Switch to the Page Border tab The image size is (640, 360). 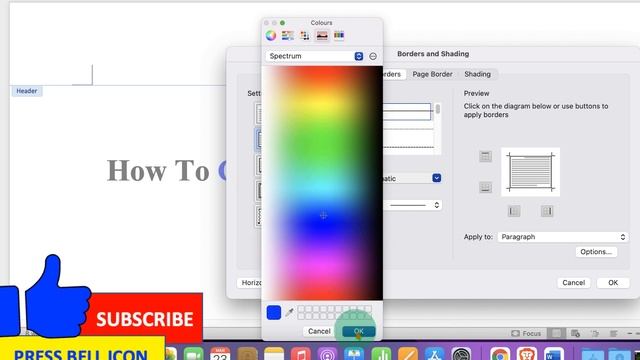(432, 74)
